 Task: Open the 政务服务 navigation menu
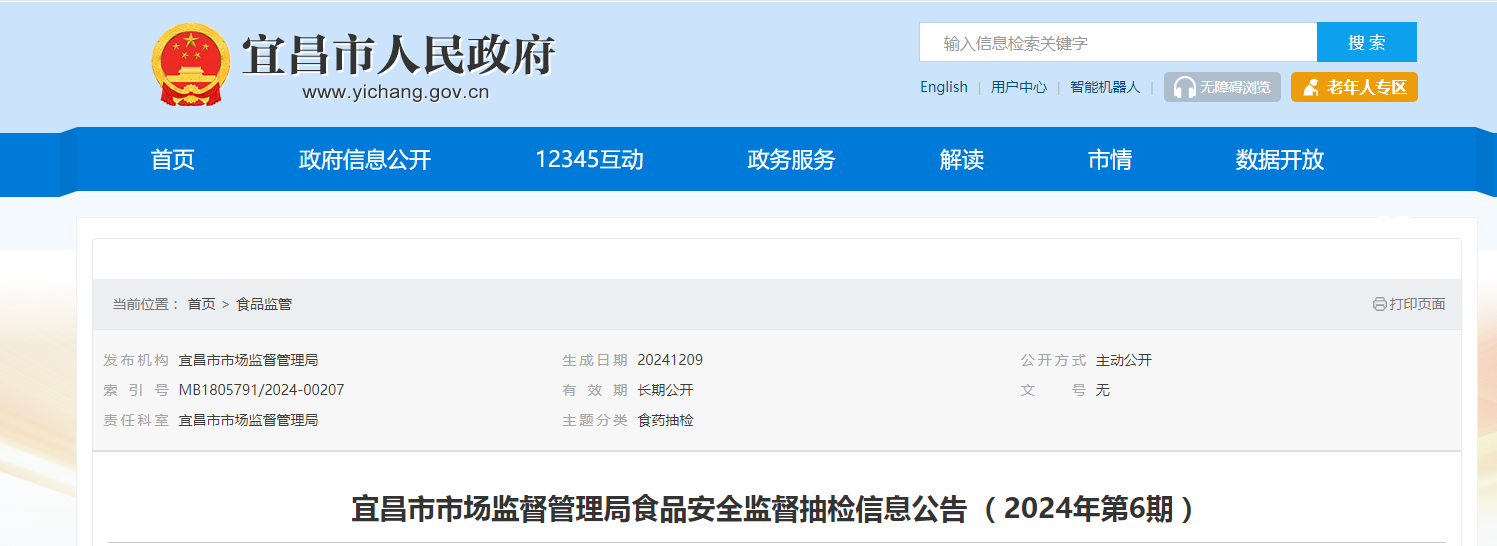(x=791, y=160)
